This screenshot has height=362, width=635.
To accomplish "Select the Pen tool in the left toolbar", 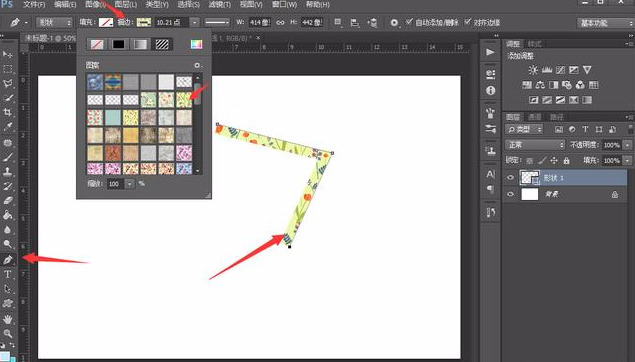I will [8, 259].
